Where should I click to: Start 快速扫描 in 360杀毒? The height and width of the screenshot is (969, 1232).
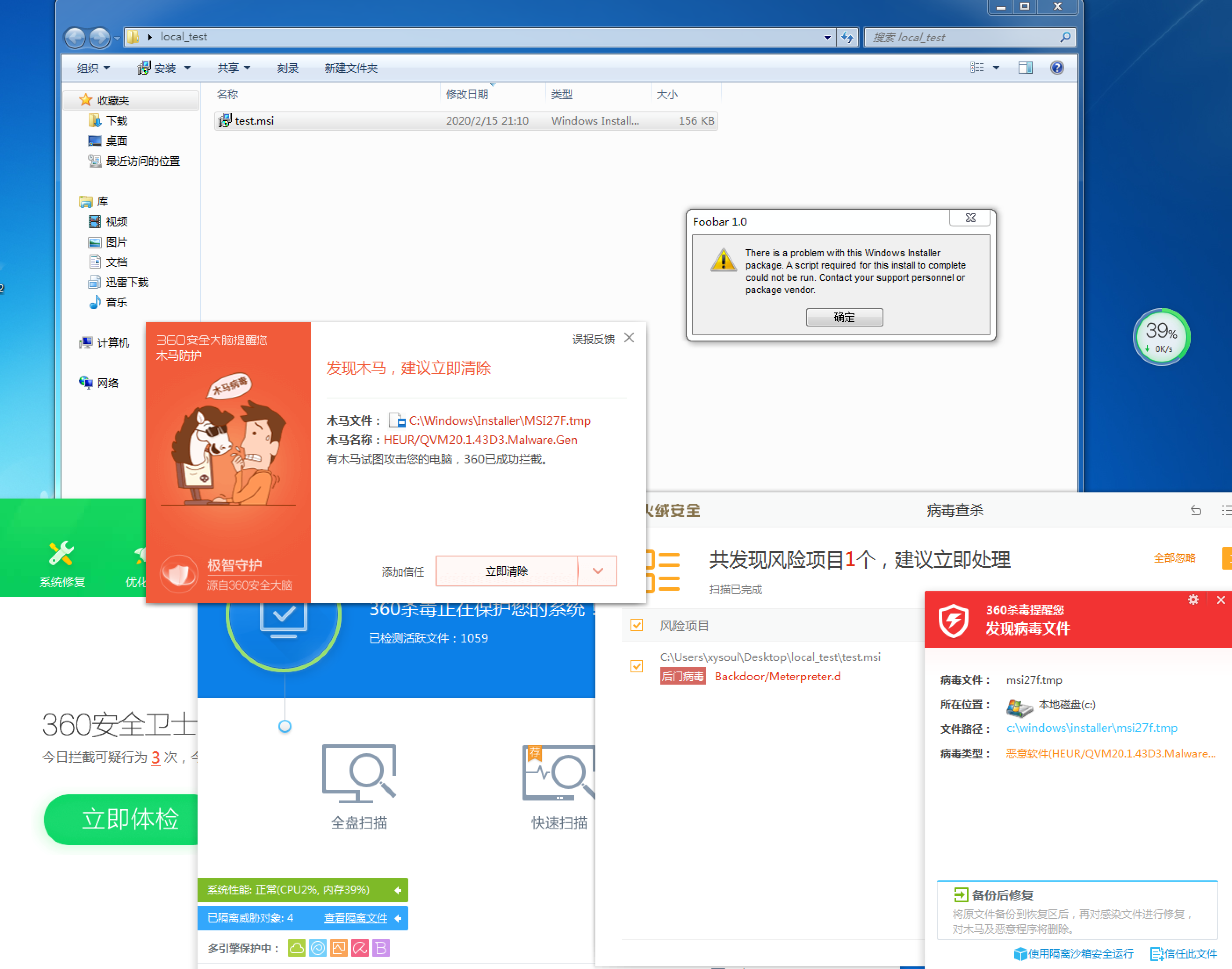[559, 787]
